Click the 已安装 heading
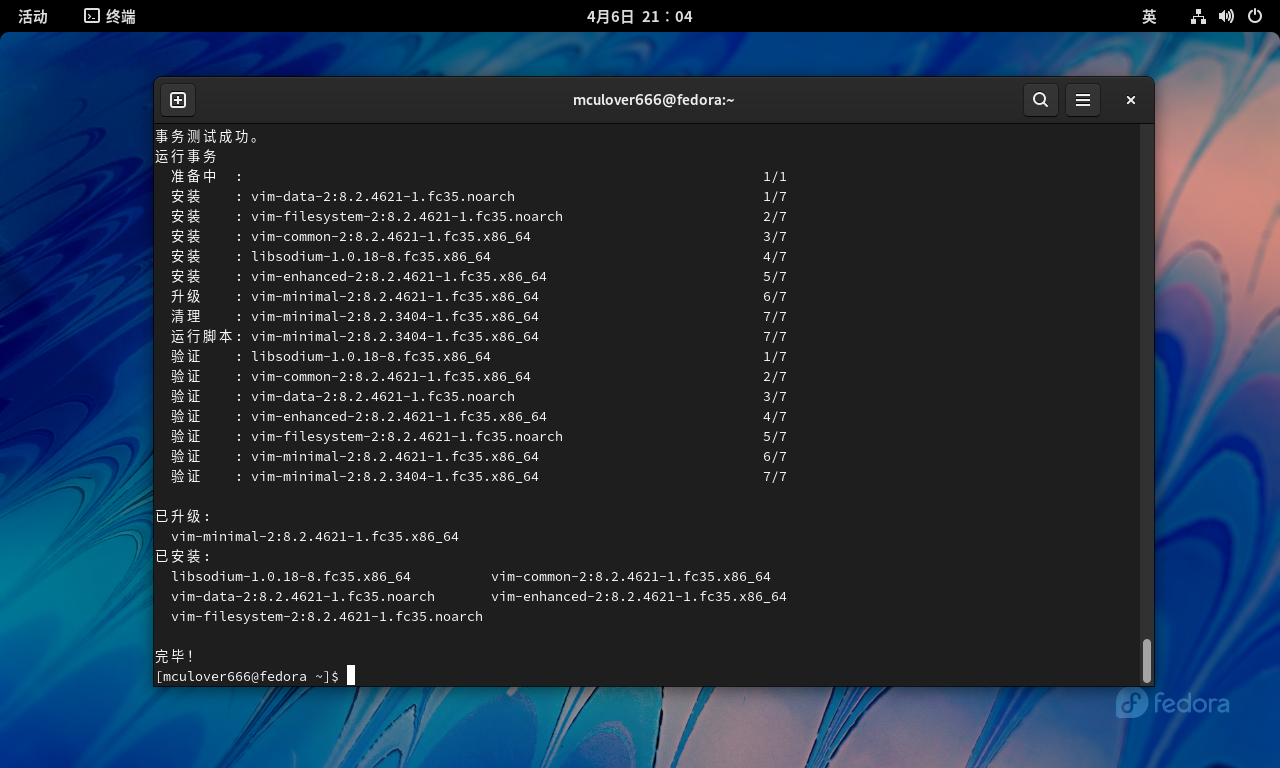The image size is (1280, 768). pyautogui.click(x=184, y=556)
